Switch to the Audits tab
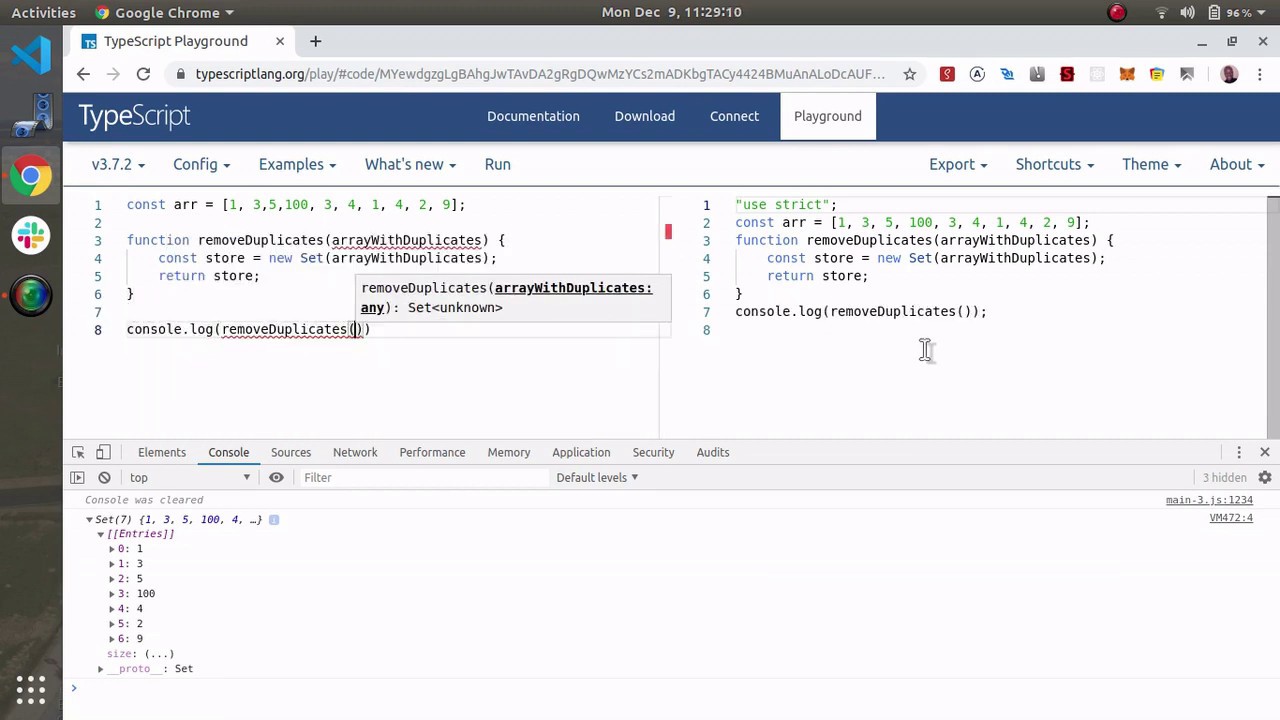Image resolution: width=1280 pixels, height=720 pixels. click(713, 452)
